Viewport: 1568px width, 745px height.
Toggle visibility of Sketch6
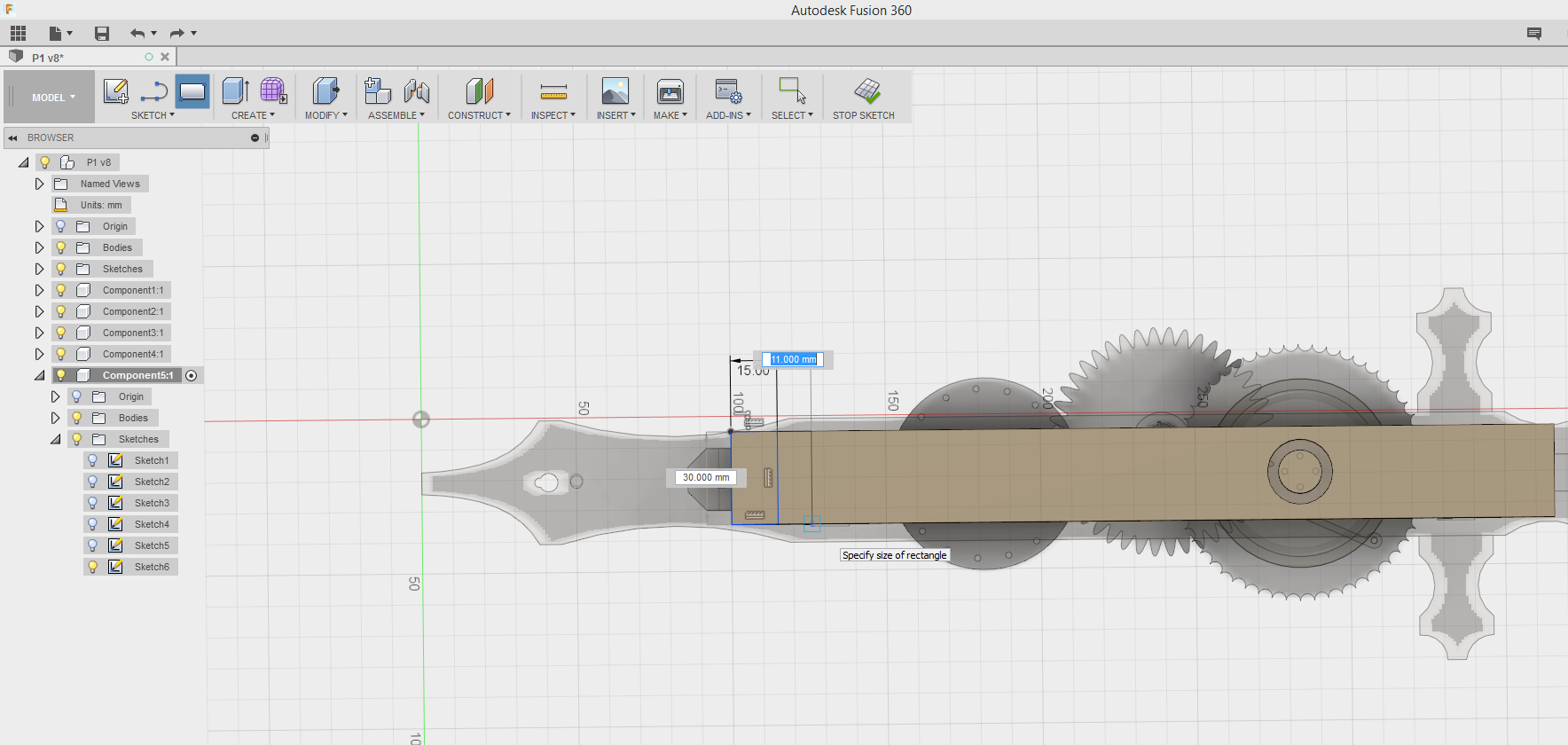(x=92, y=567)
